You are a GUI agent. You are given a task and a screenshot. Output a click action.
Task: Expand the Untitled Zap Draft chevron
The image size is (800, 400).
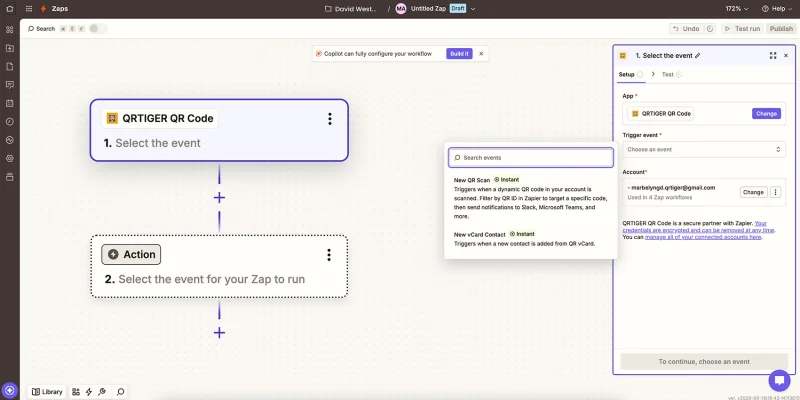click(473, 9)
